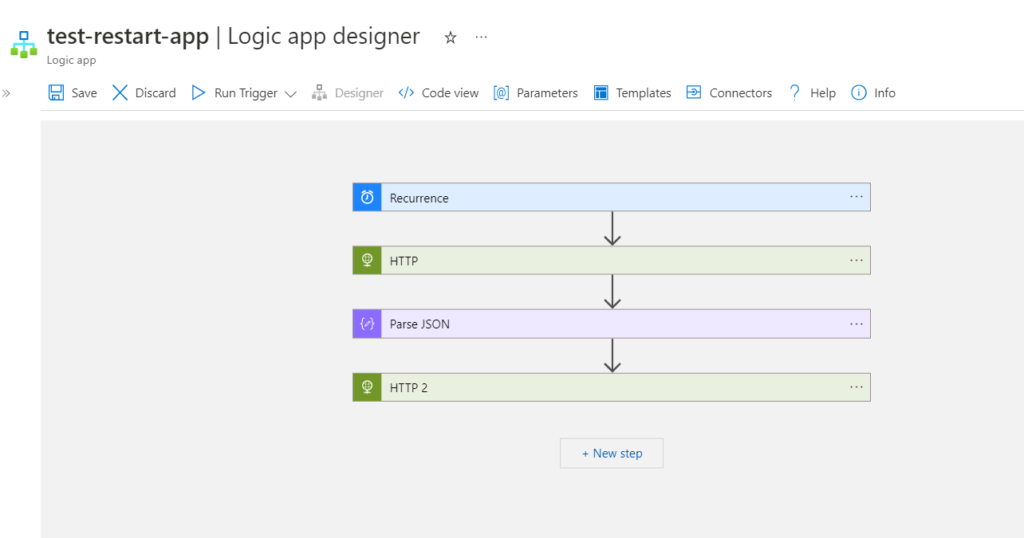1024x538 pixels.
Task: Click the Save disk icon
Action: pyautogui.click(x=56, y=93)
